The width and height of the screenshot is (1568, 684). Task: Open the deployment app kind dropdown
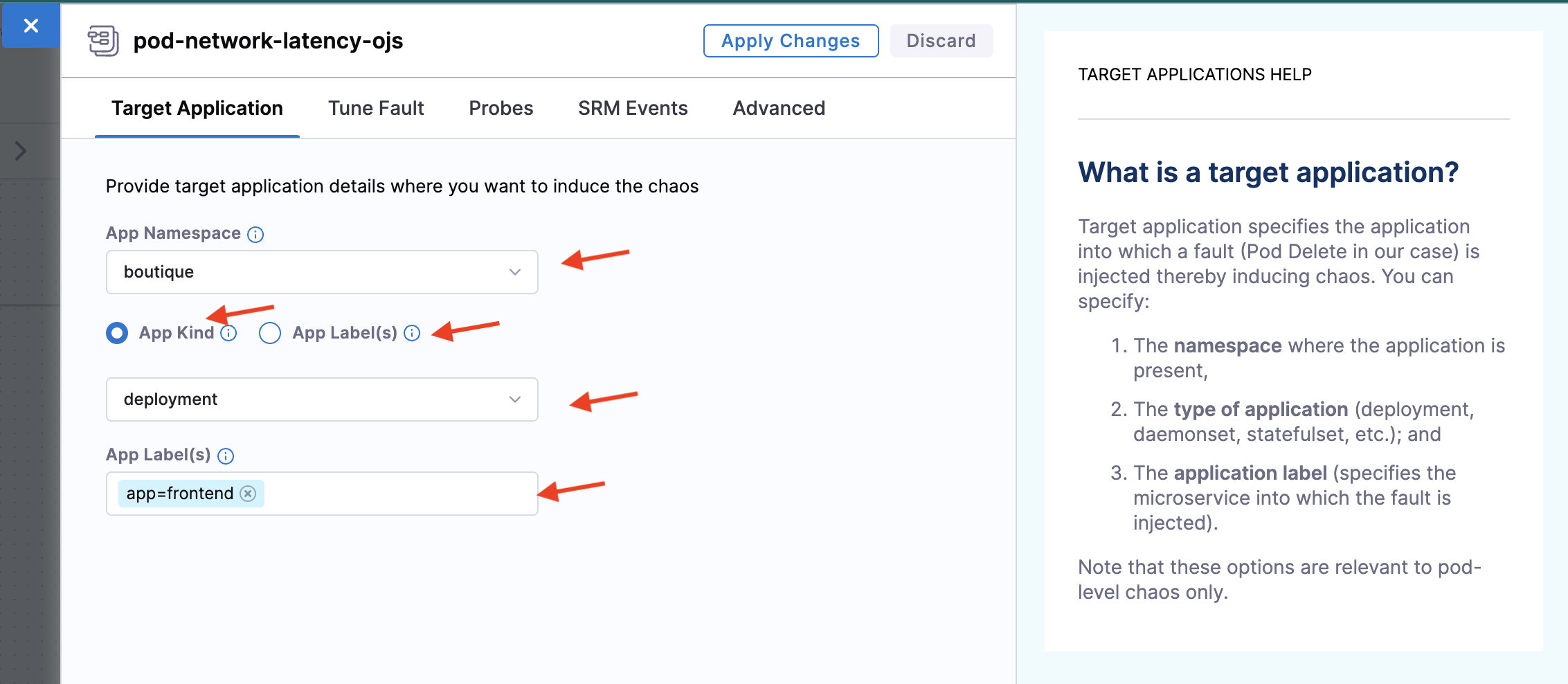tap(322, 399)
